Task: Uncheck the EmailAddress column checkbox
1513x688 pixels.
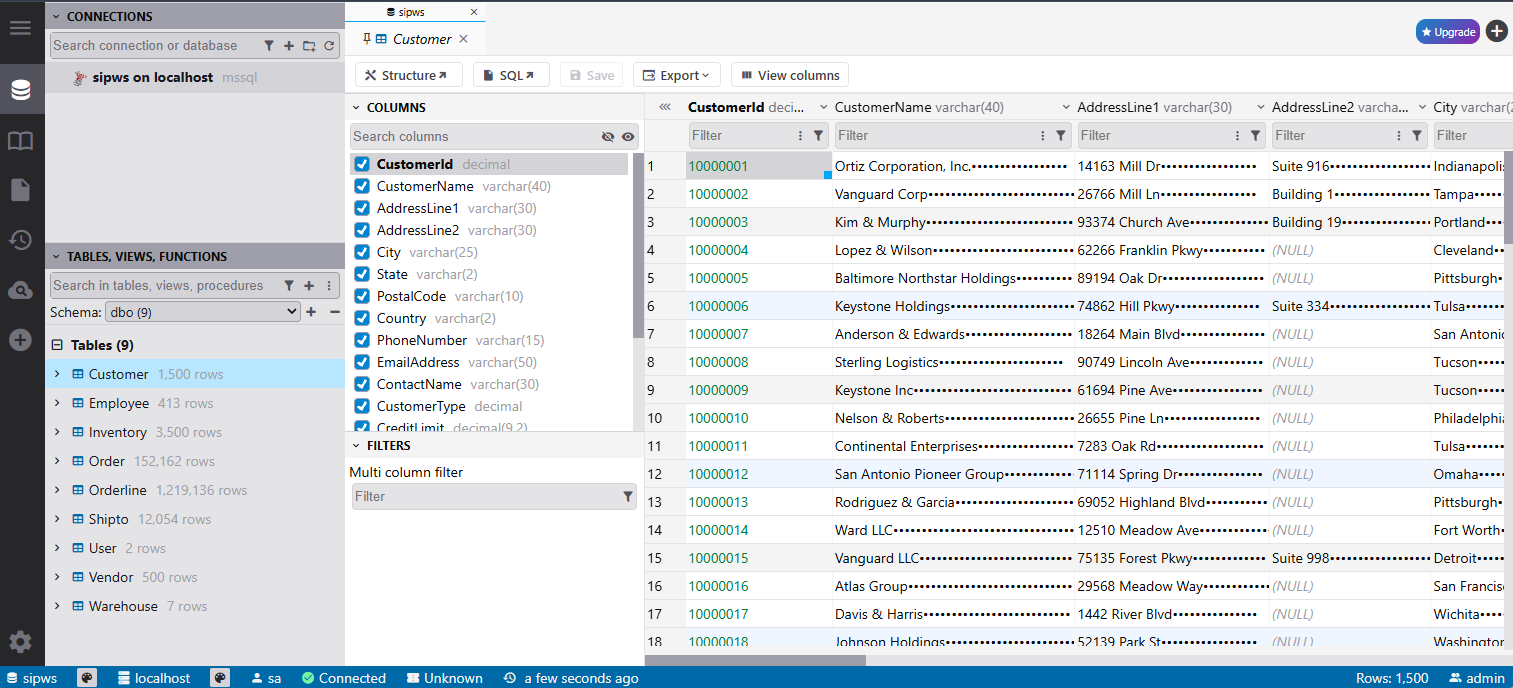Action: (362, 362)
